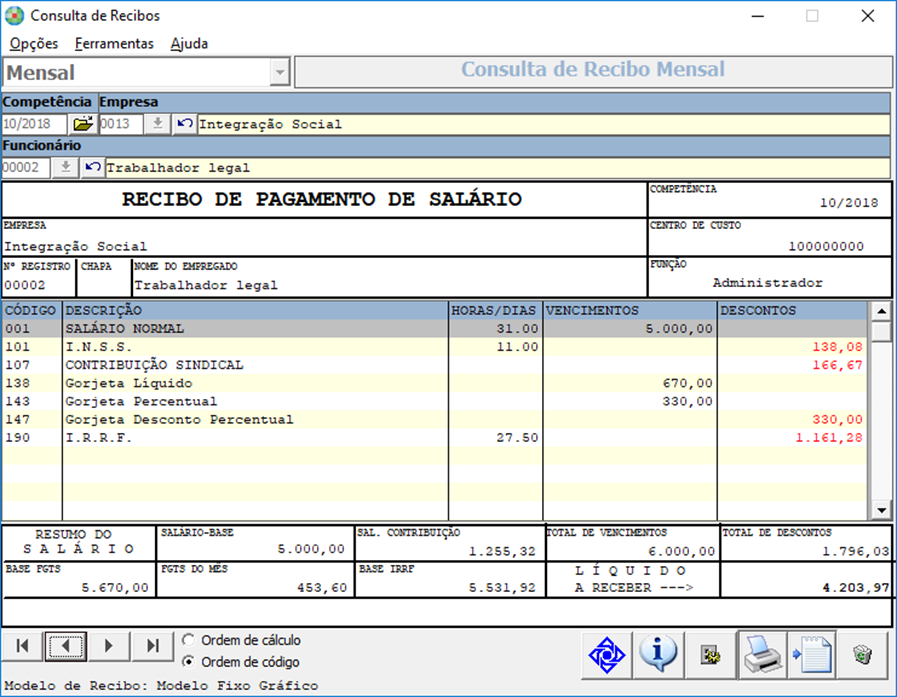
Task: Click the Competência field with 10/2018
Action: coord(34,124)
